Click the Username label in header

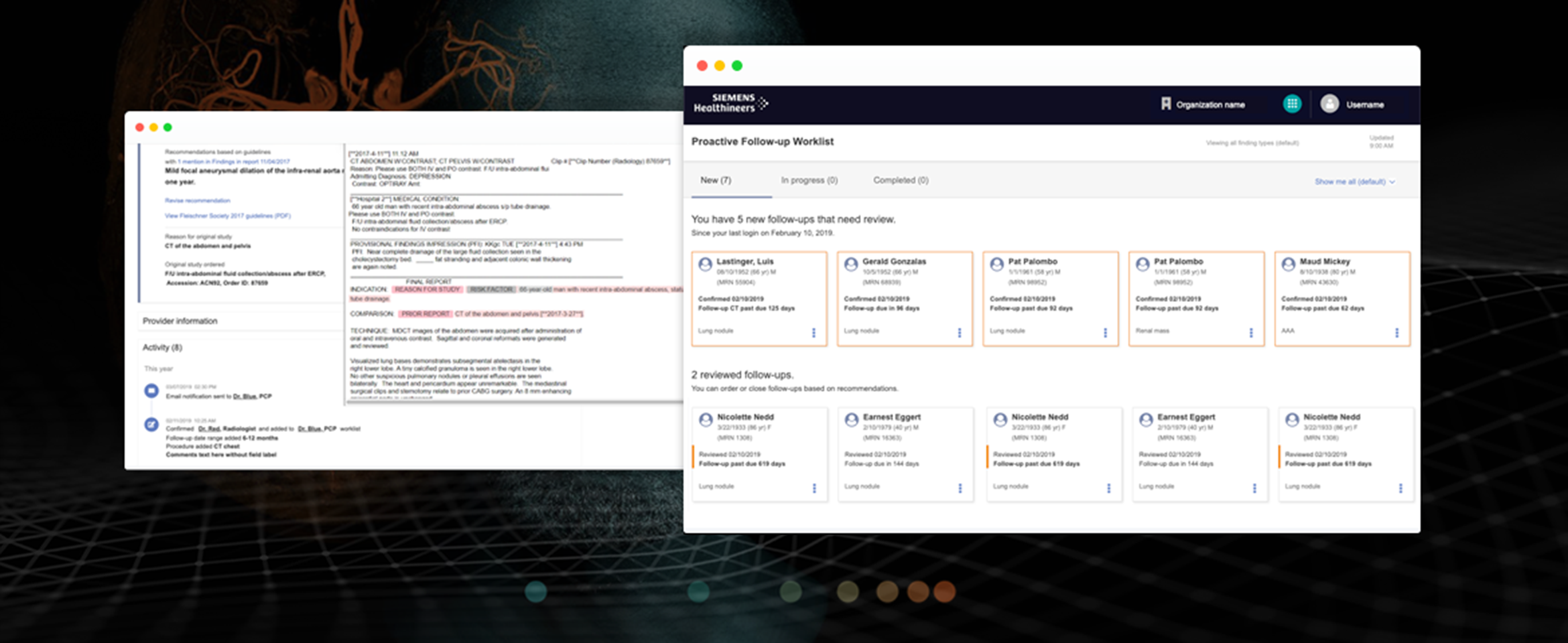pos(1365,104)
